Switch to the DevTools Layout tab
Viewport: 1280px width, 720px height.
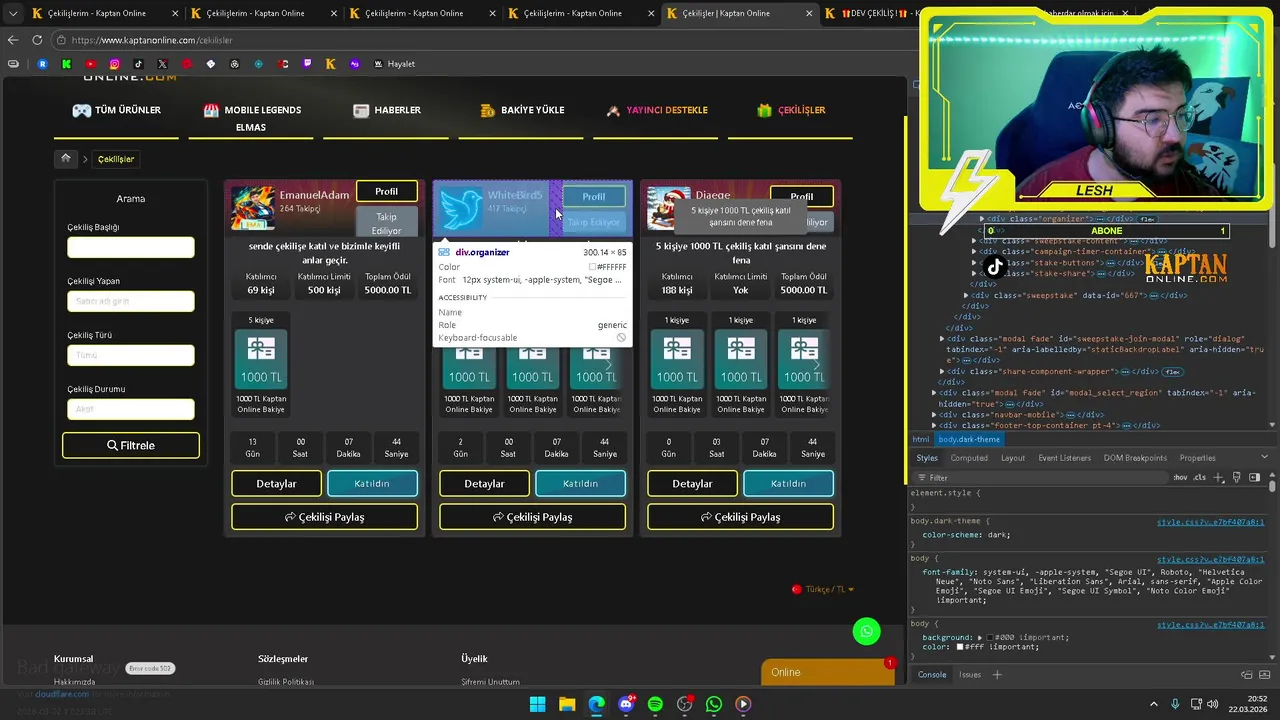click(x=1013, y=458)
